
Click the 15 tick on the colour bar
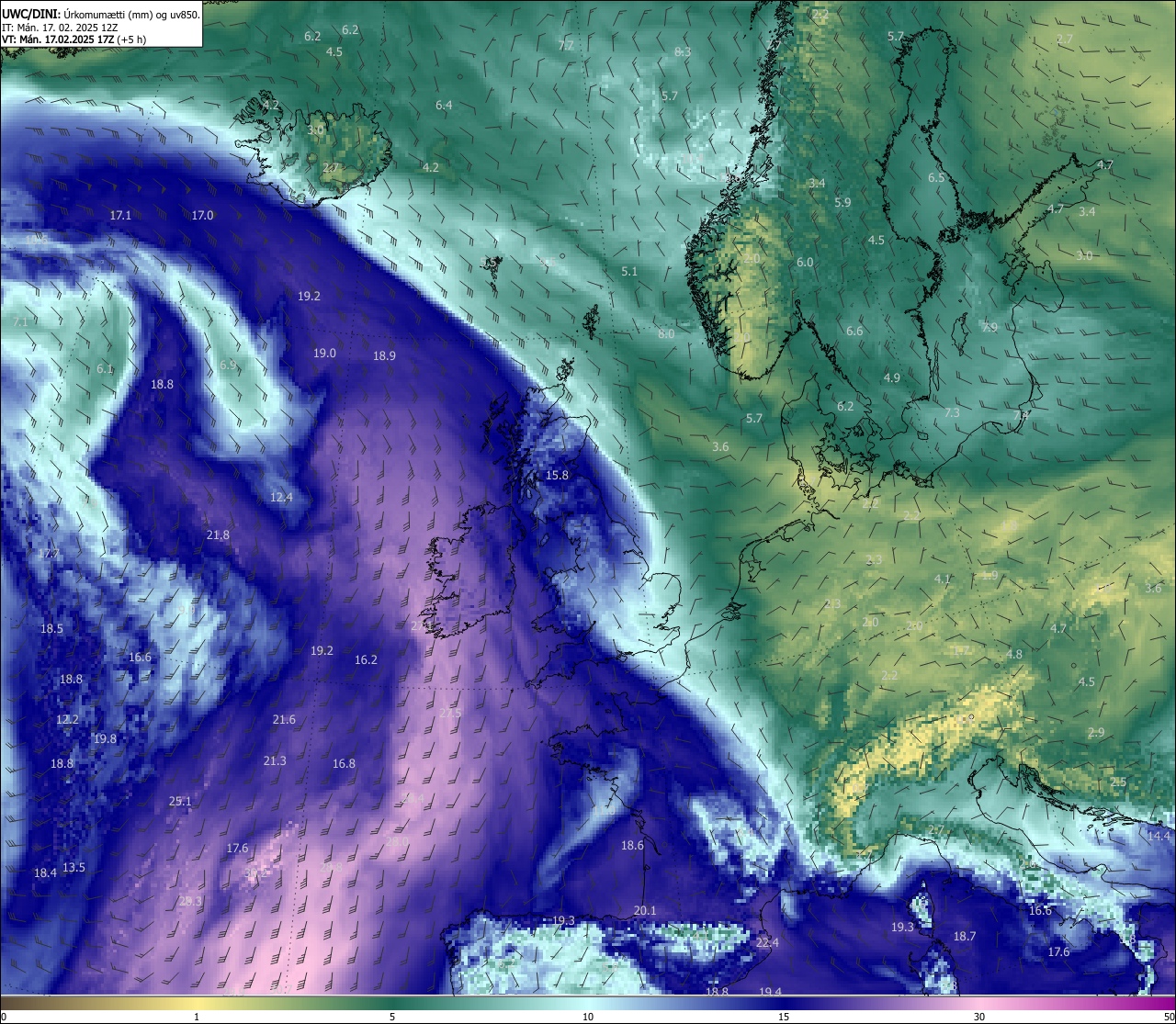tap(784, 1017)
